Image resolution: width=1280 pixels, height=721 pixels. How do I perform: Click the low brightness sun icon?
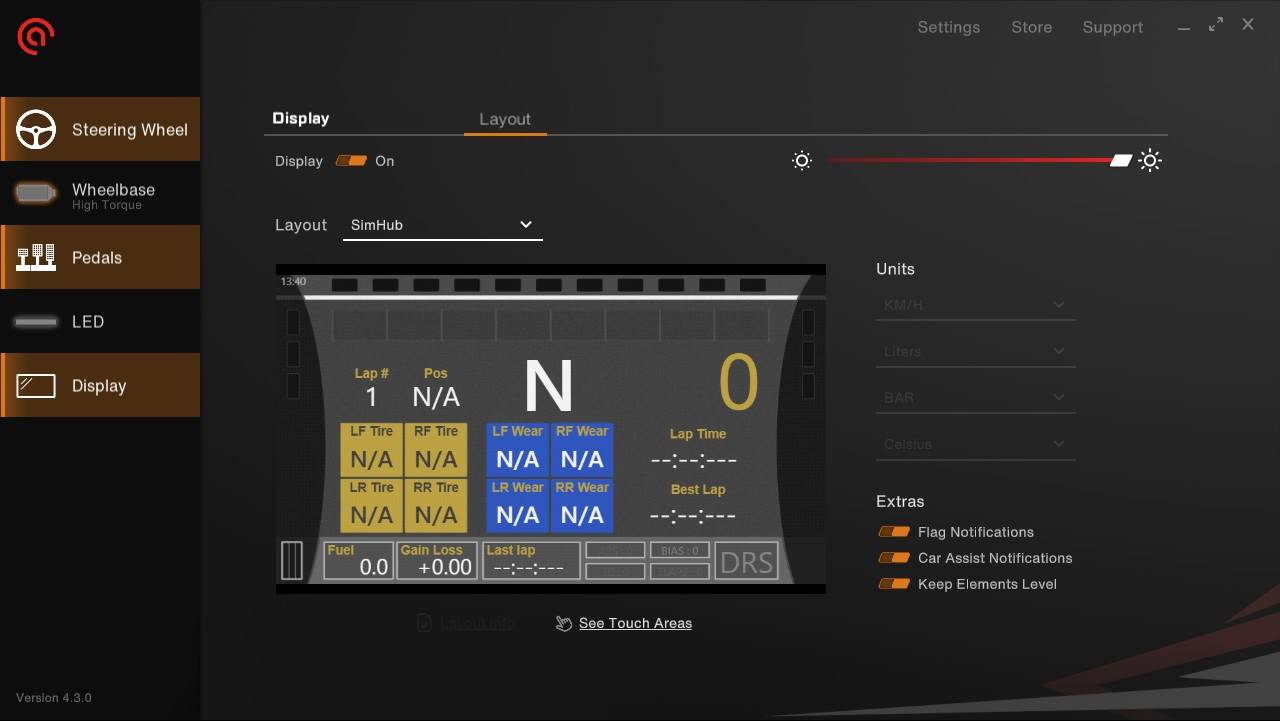802,161
